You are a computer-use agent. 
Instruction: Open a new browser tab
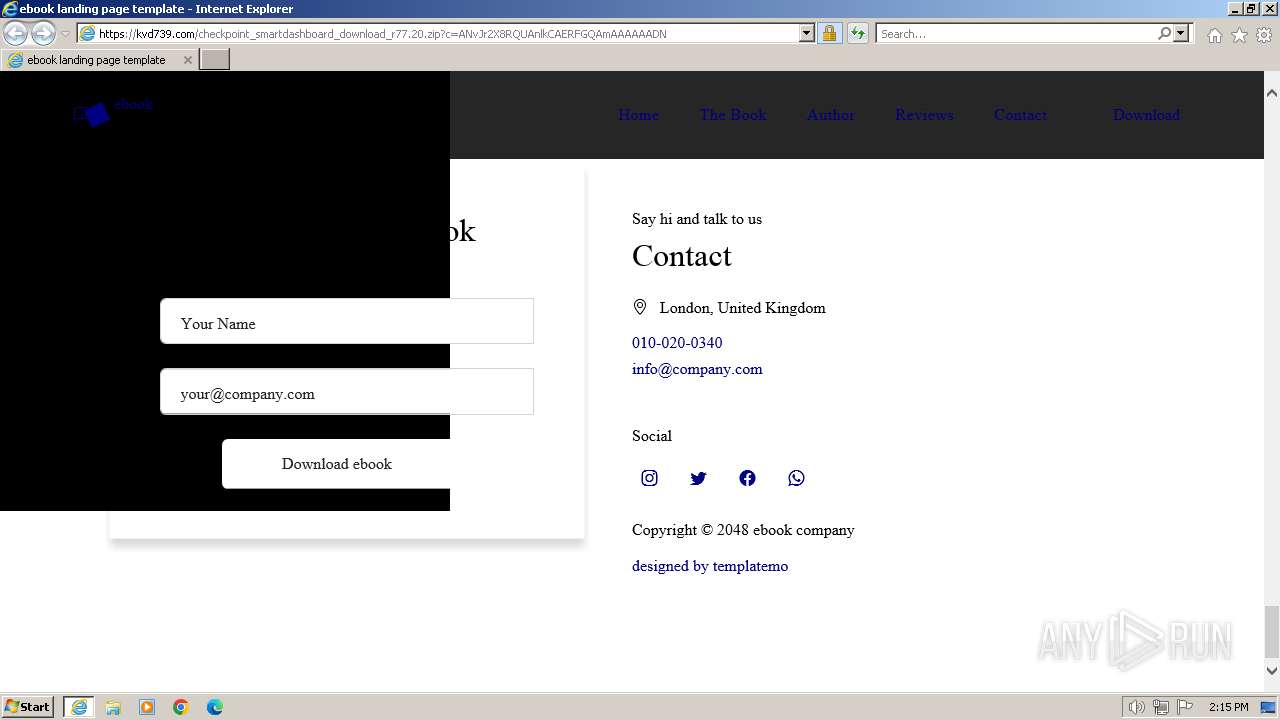[x=215, y=60]
